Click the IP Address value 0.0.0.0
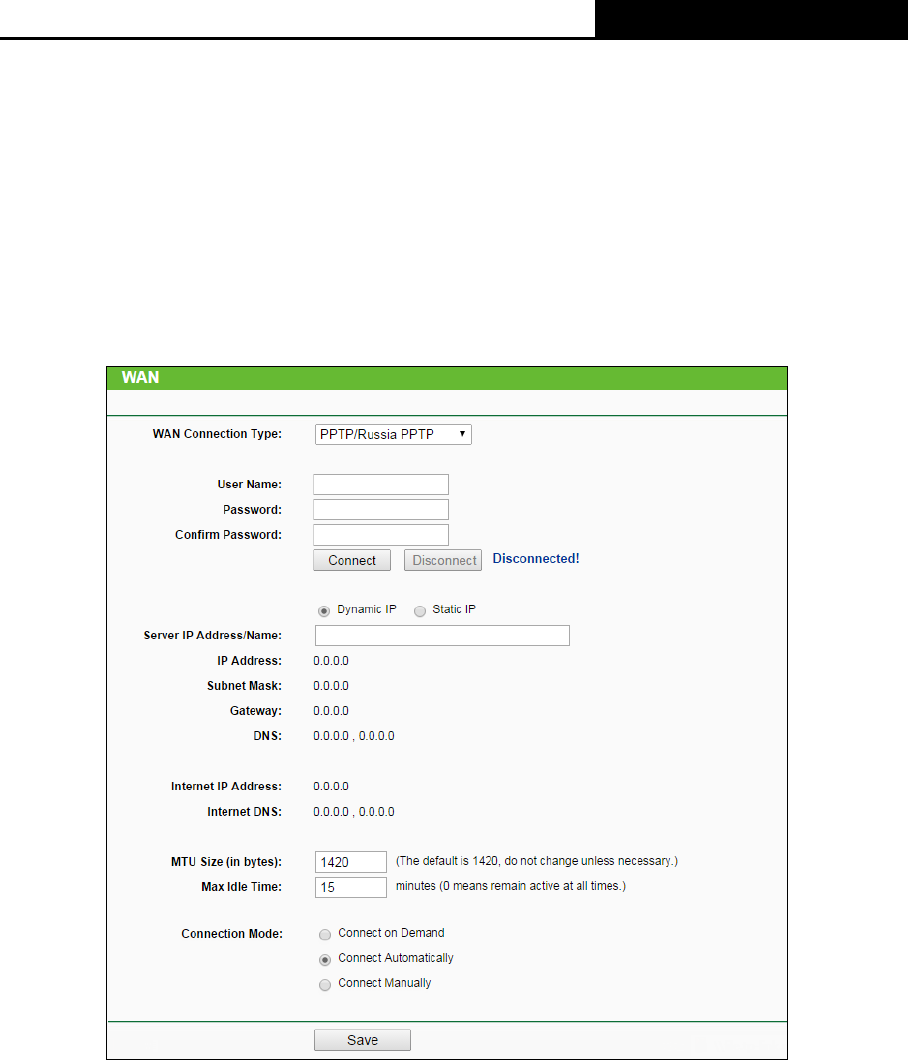This screenshot has width=908, height=1060. point(331,660)
